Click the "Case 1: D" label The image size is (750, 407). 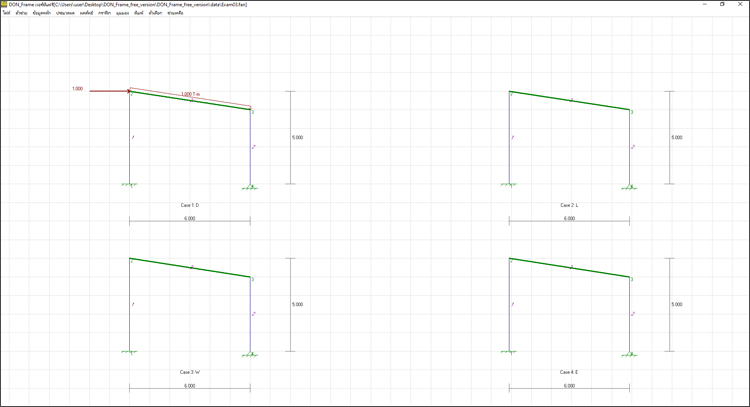coord(189,205)
